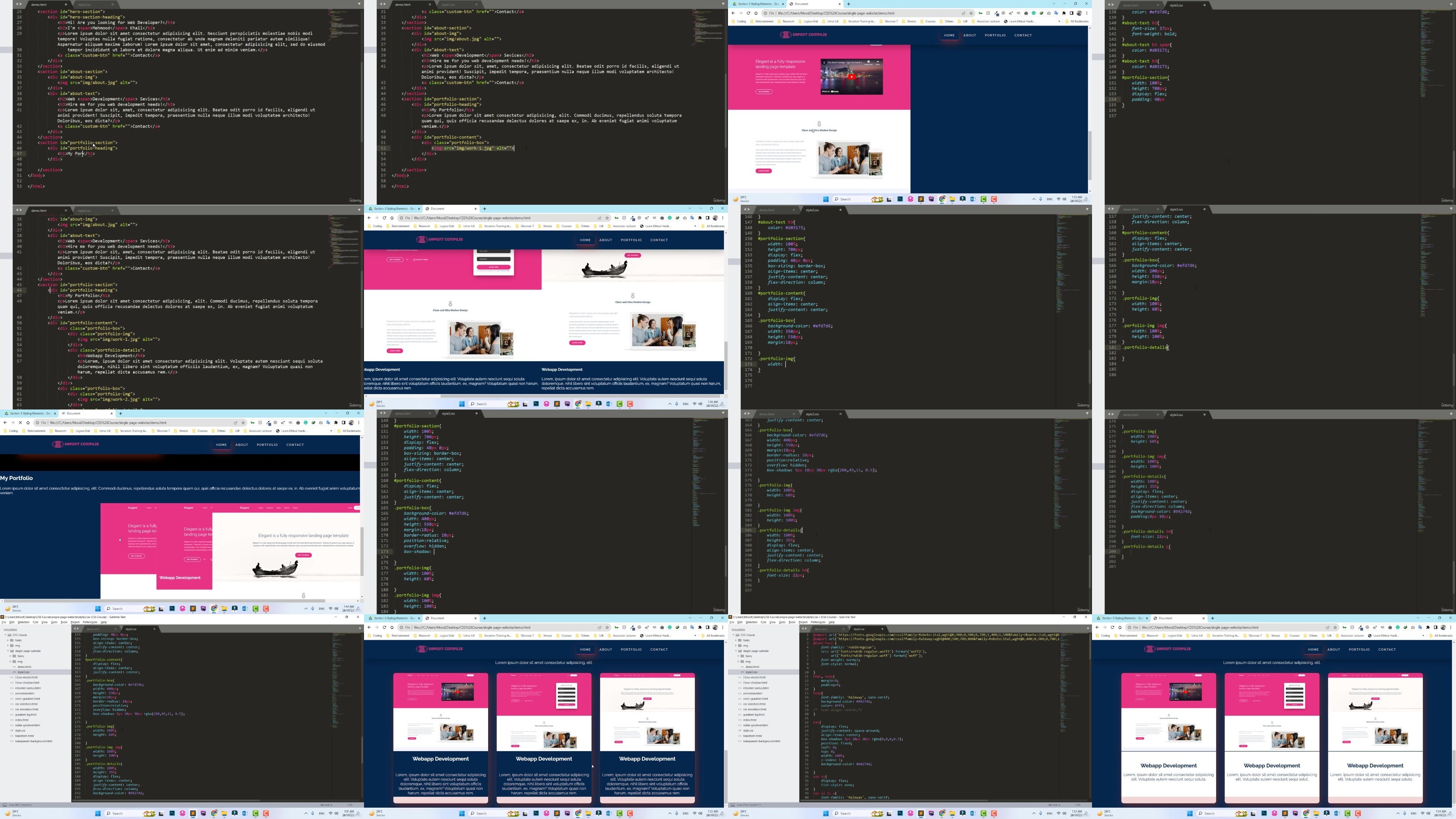The height and width of the screenshot is (819, 1456).
Task: Reload the page in the 1:52 AM browser
Action: 384,627
